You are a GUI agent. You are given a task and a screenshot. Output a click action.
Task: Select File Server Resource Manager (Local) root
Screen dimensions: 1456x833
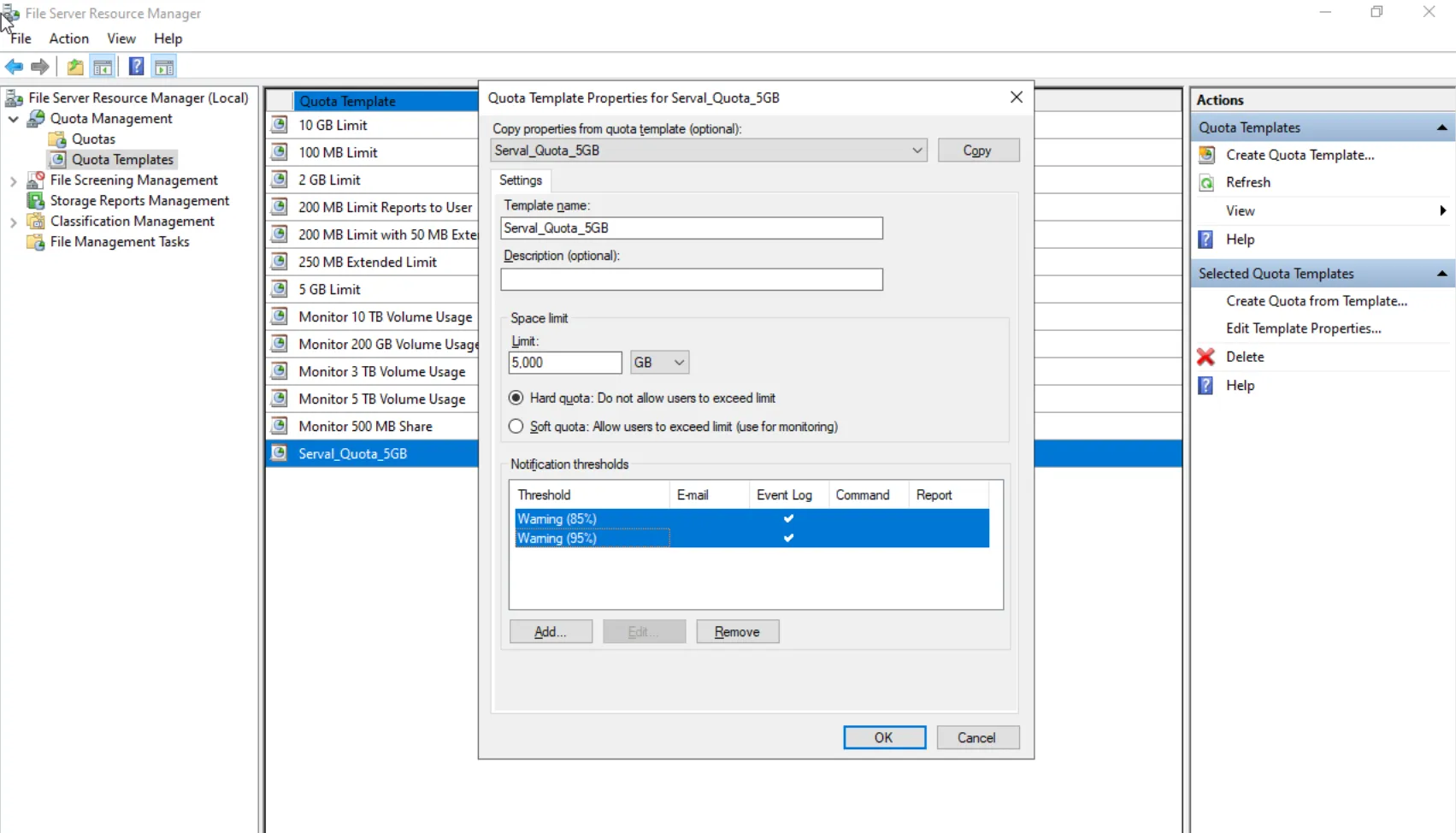[x=139, y=98]
